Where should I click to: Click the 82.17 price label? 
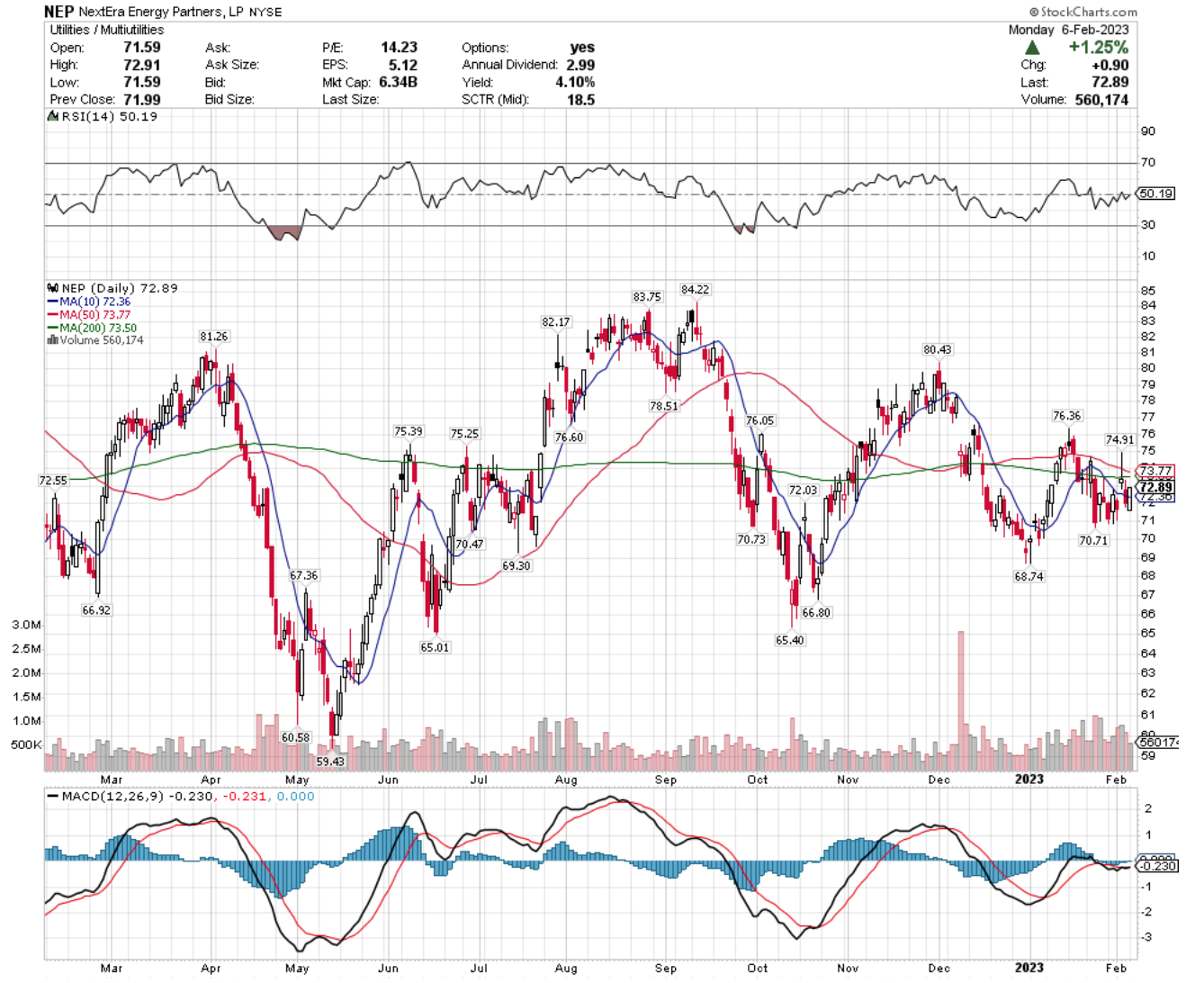pos(555,322)
